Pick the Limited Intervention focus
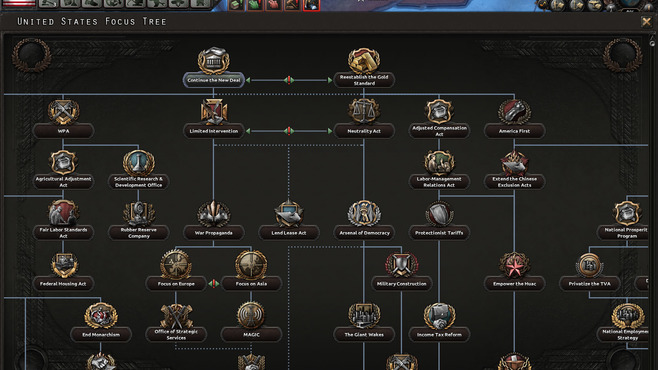 click(x=214, y=118)
